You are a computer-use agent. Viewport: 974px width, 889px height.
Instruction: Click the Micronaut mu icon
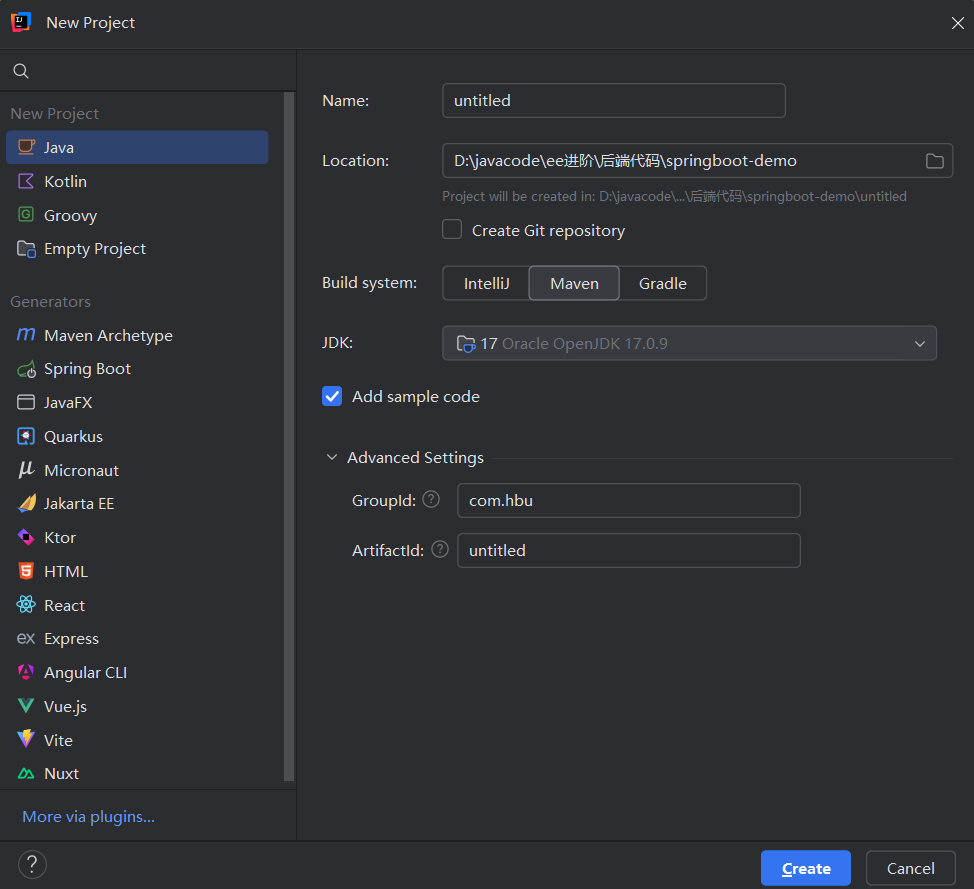[26, 470]
